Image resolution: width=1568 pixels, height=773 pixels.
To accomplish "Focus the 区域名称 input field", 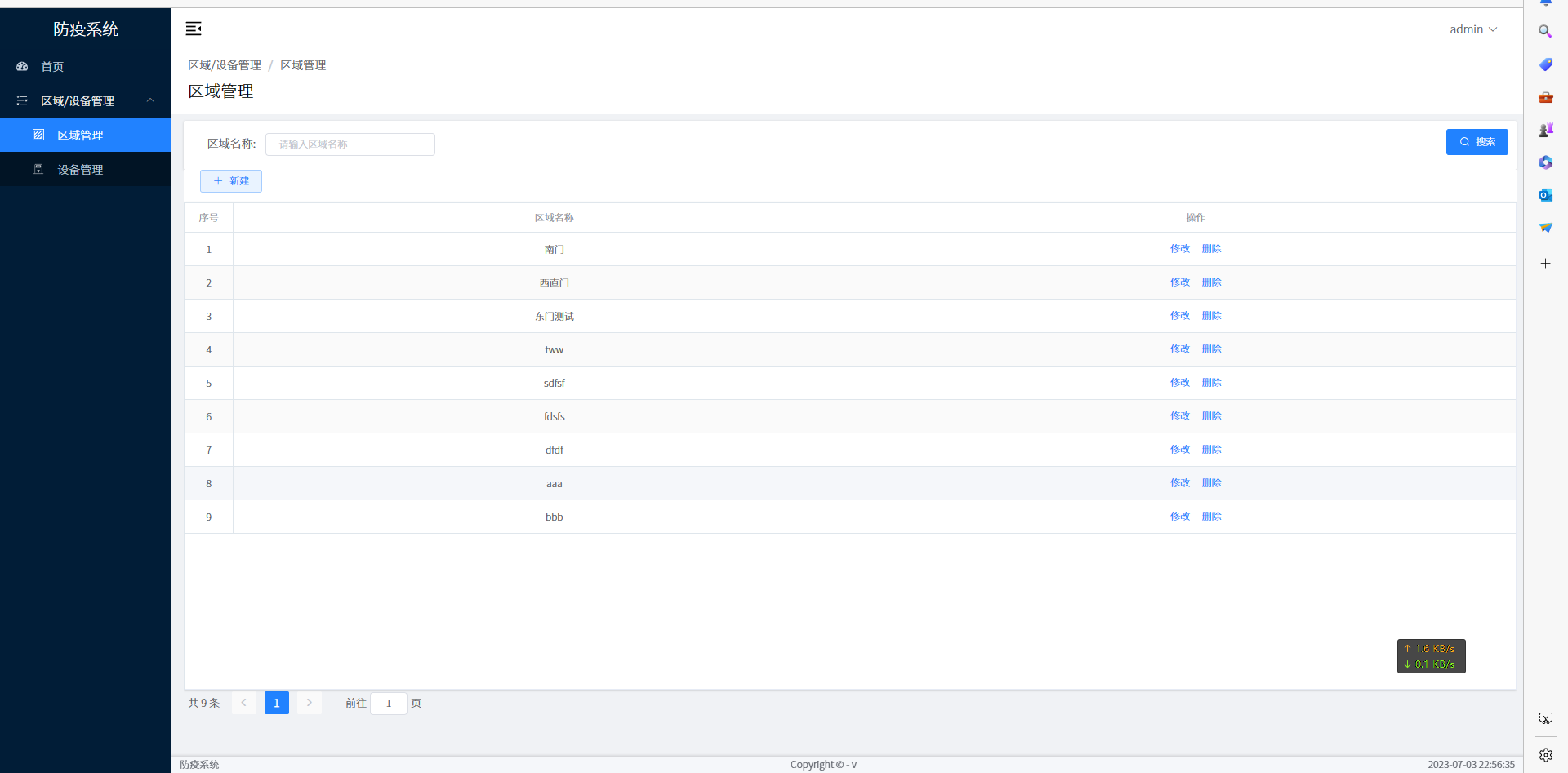I will click(350, 144).
